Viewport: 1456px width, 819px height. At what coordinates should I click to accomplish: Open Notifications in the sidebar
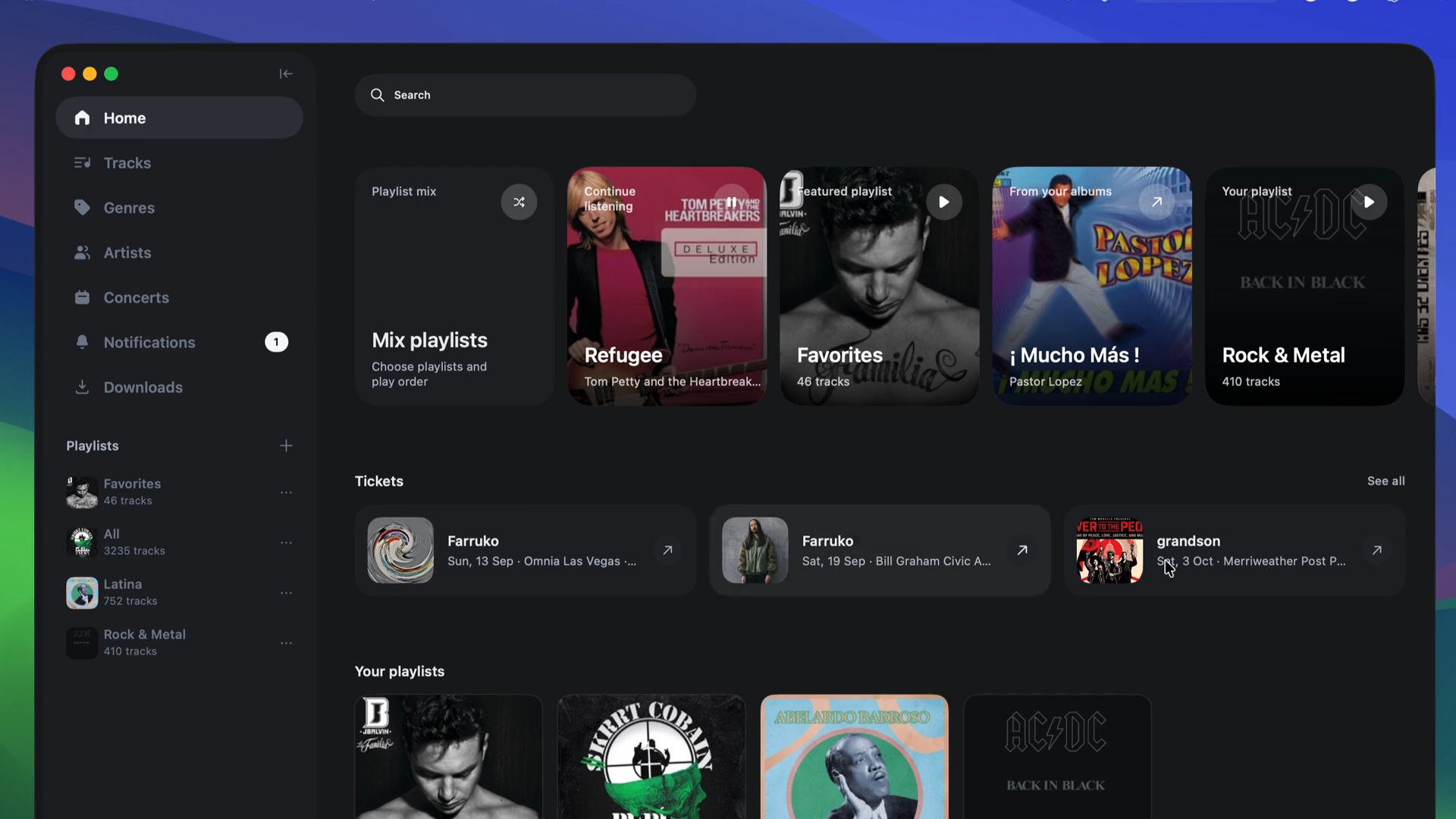coord(179,342)
